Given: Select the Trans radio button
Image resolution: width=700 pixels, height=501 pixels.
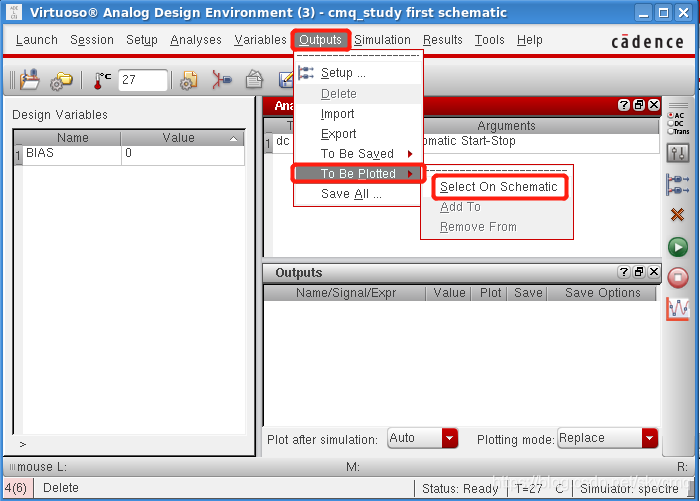Looking at the screenshot, I should 671,131.
